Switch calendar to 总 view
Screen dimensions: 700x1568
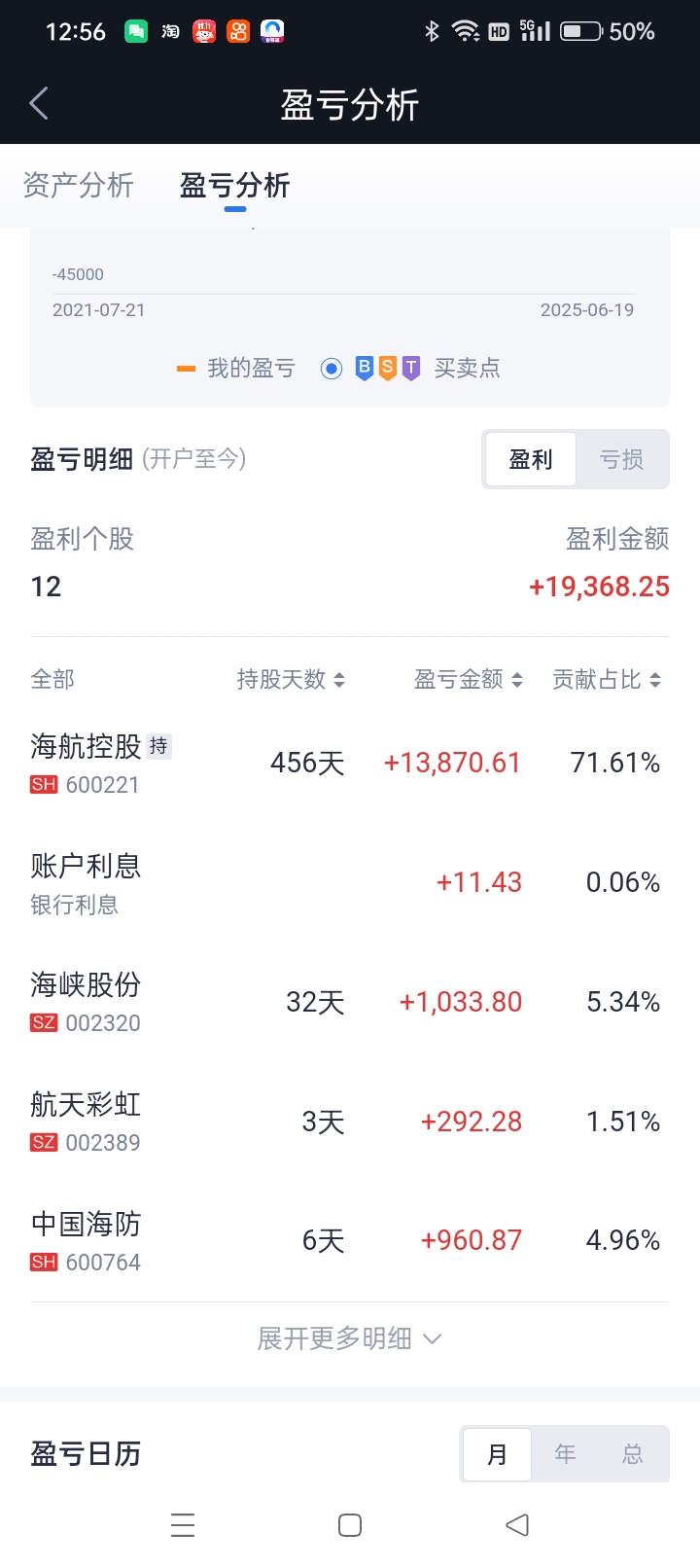tap(633, 1454)
